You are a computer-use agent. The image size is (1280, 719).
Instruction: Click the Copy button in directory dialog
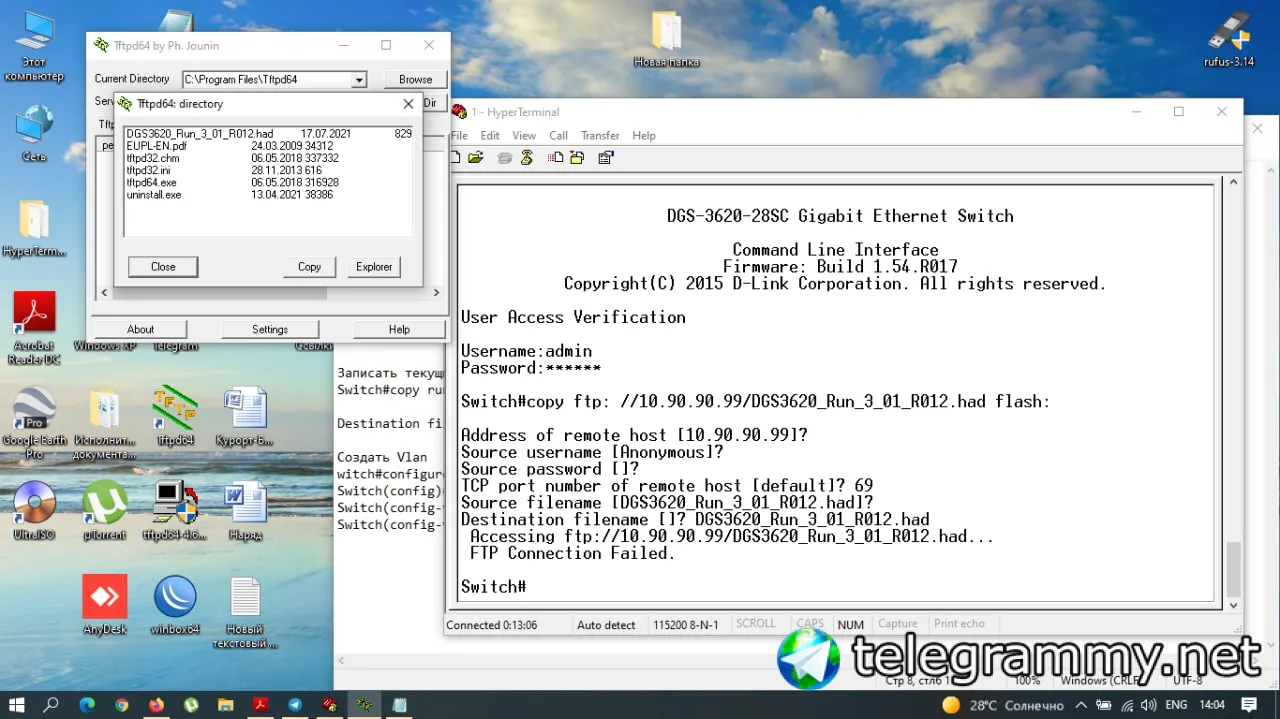coord(309,267)
